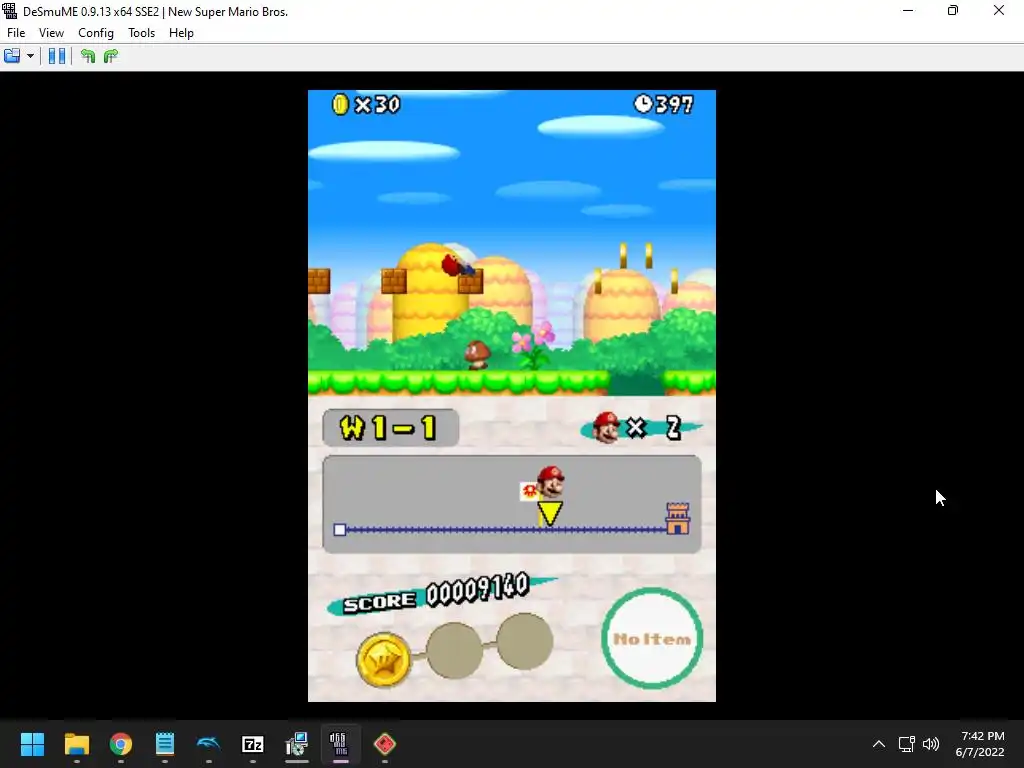Click the rotate left toolbar icon

[88, 56]
